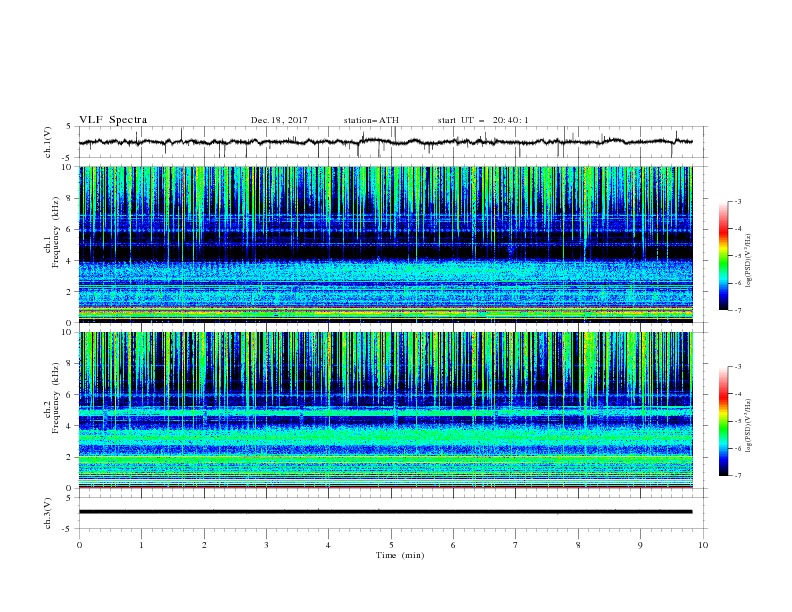Click the ch.1 PSD color scale bar
792x612 pixels.
[723, 256]
